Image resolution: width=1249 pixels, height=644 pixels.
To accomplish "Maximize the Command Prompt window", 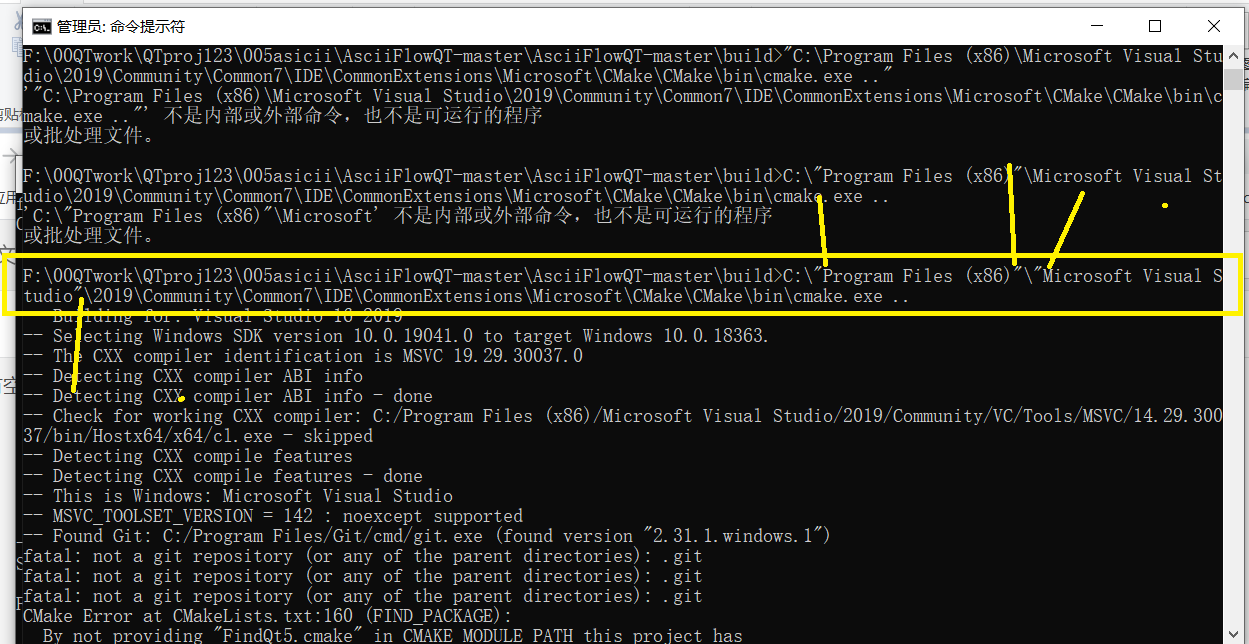I will [1155, 26].
